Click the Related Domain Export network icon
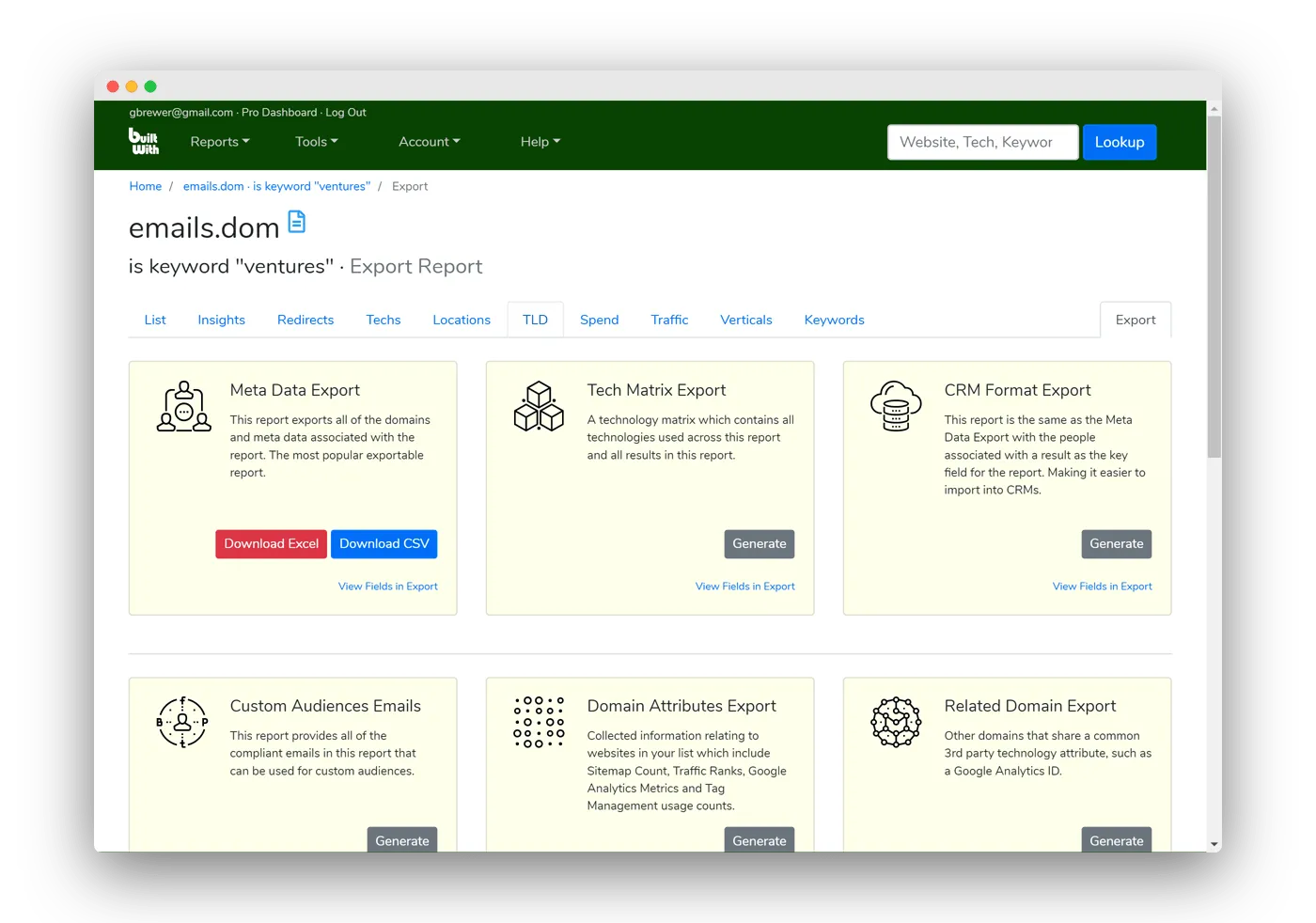Image resolution: width=1316 pixels, height=923 pixels. tap(896, 723)
